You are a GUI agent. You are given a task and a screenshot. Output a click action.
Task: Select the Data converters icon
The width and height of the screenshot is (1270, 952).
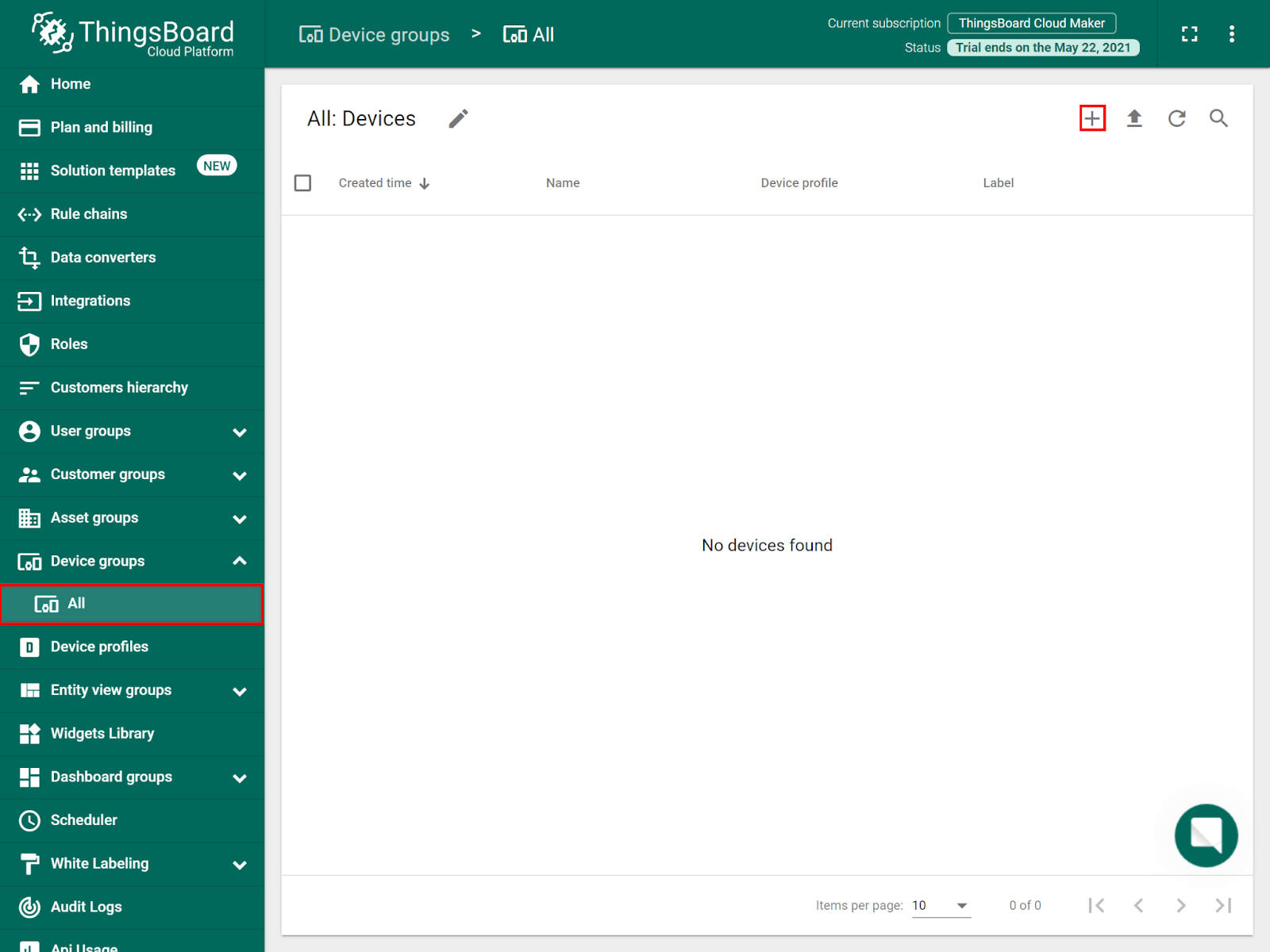(29, 257)
